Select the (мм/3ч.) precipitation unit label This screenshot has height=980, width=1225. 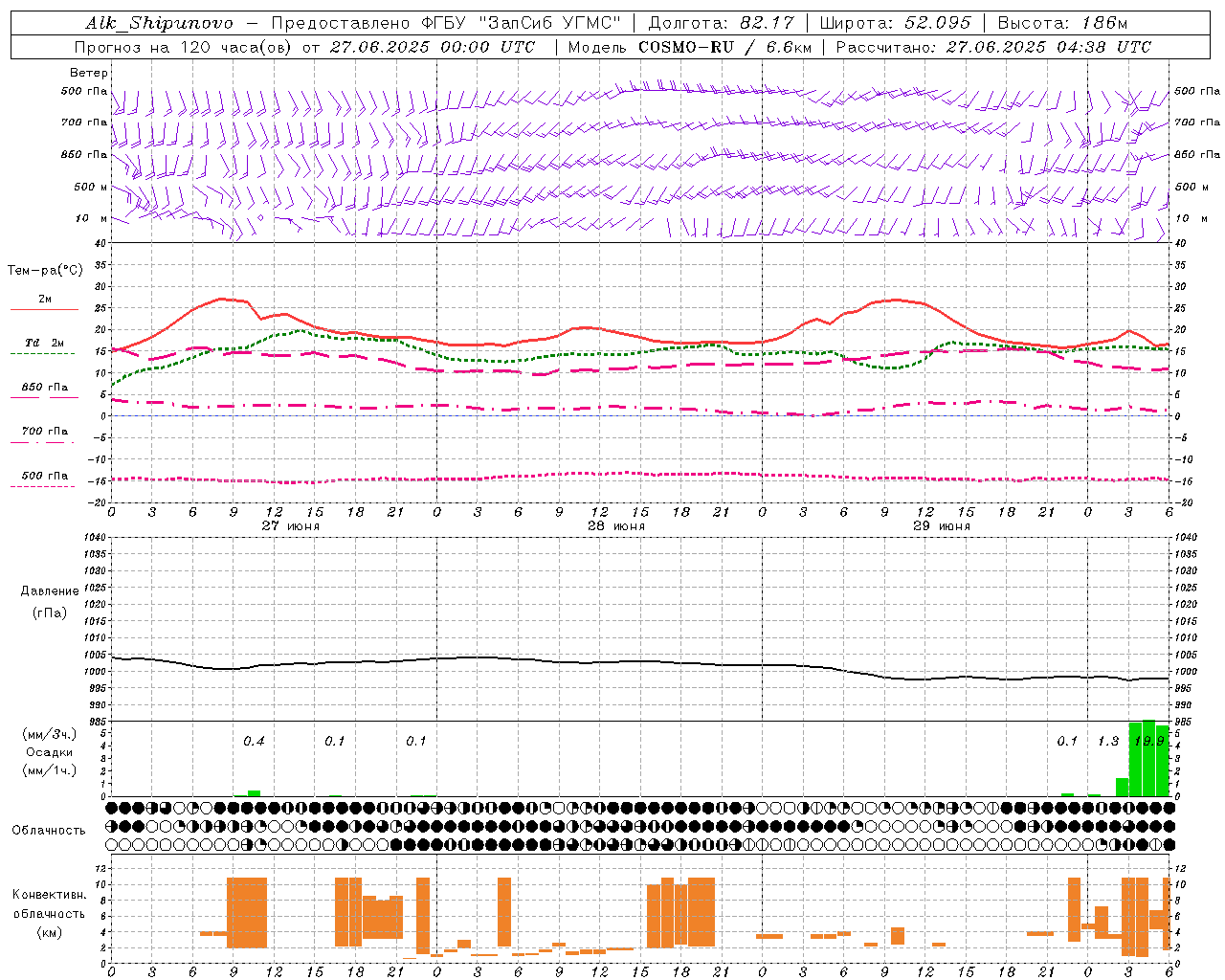click(x=50, y=734)
